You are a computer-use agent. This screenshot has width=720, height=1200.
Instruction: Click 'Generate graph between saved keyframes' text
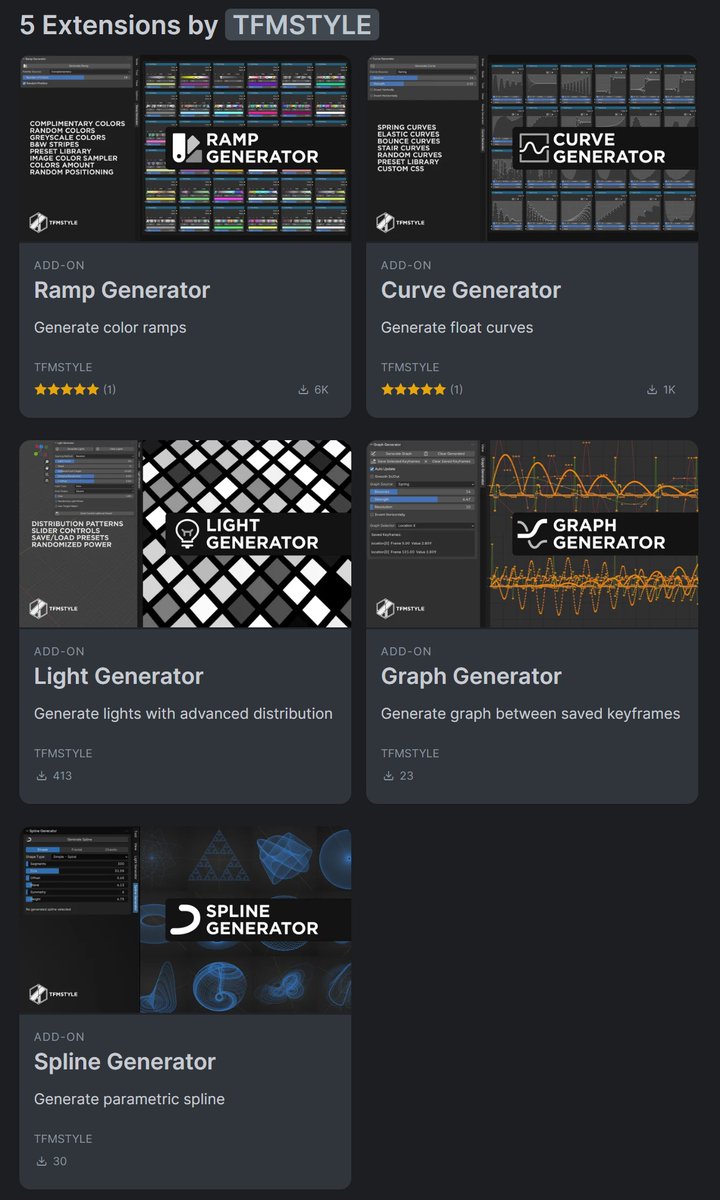(530, 714)
